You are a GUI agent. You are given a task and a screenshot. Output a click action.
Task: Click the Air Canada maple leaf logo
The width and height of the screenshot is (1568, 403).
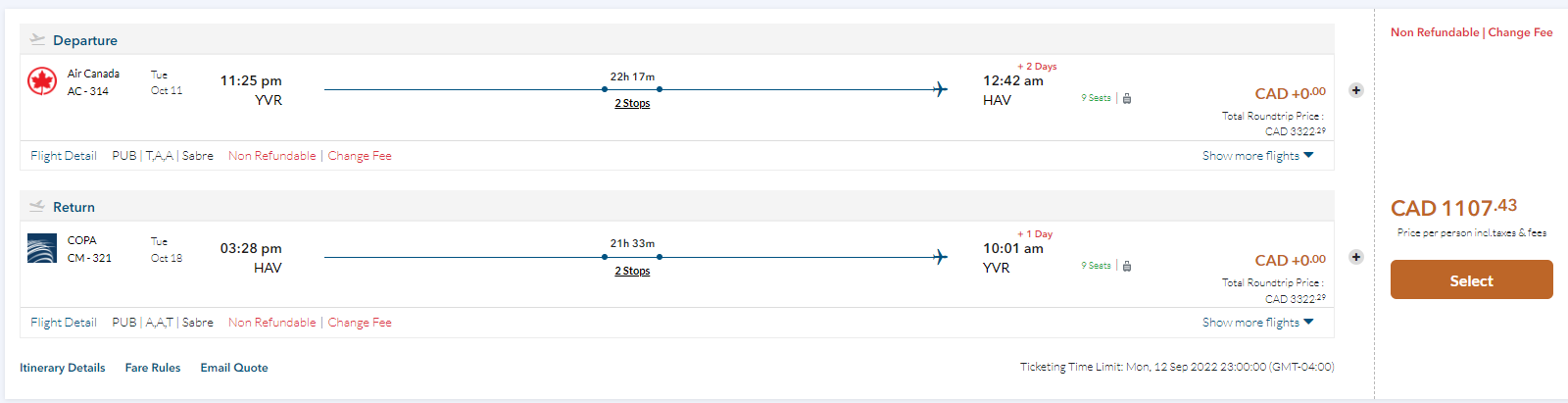pos(42,81)
